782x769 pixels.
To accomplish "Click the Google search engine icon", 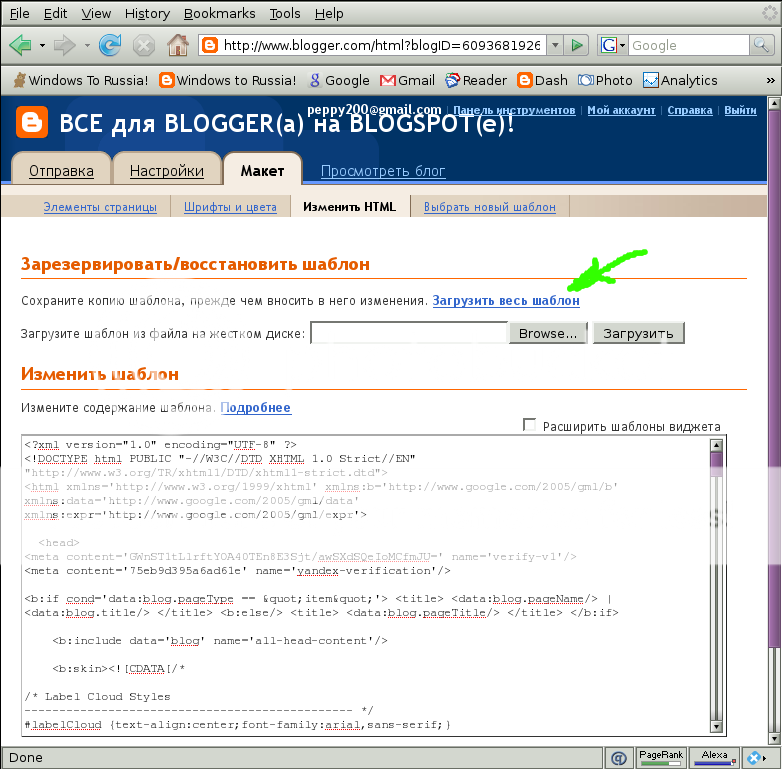I will coord(608,45).
